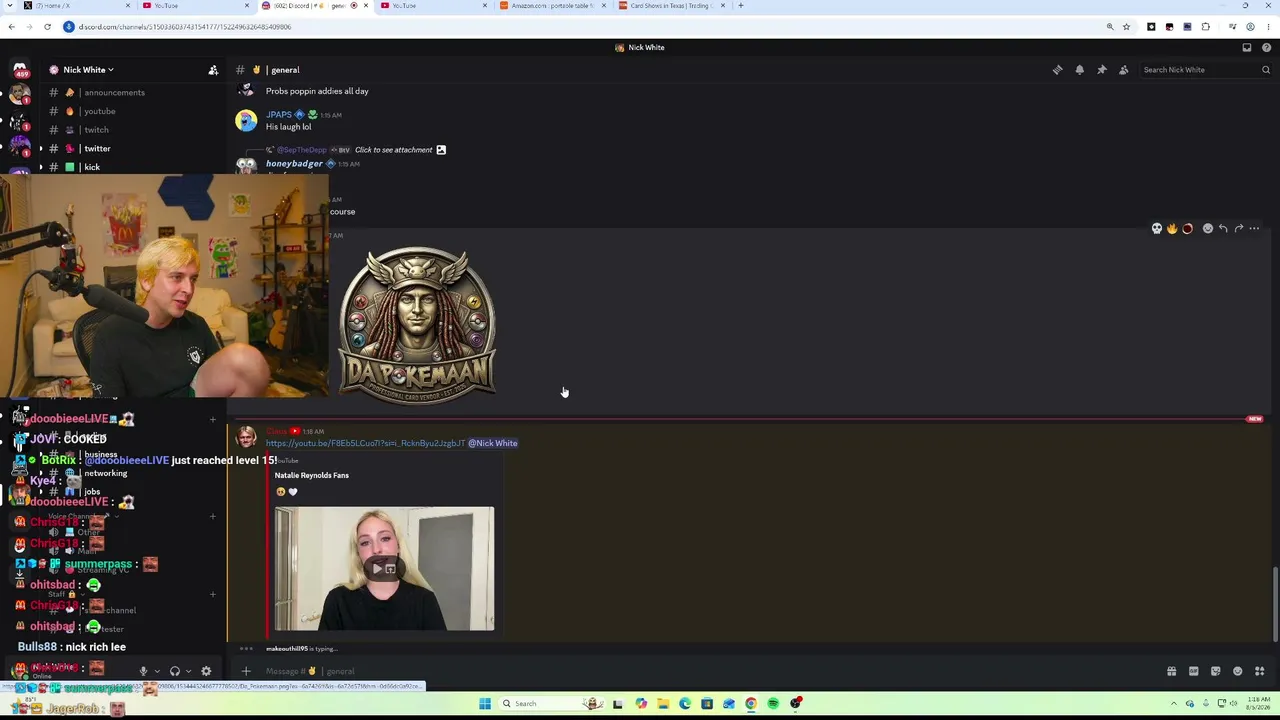Open Natalie Reynolds Fans video title

click(x=312, y=476)
